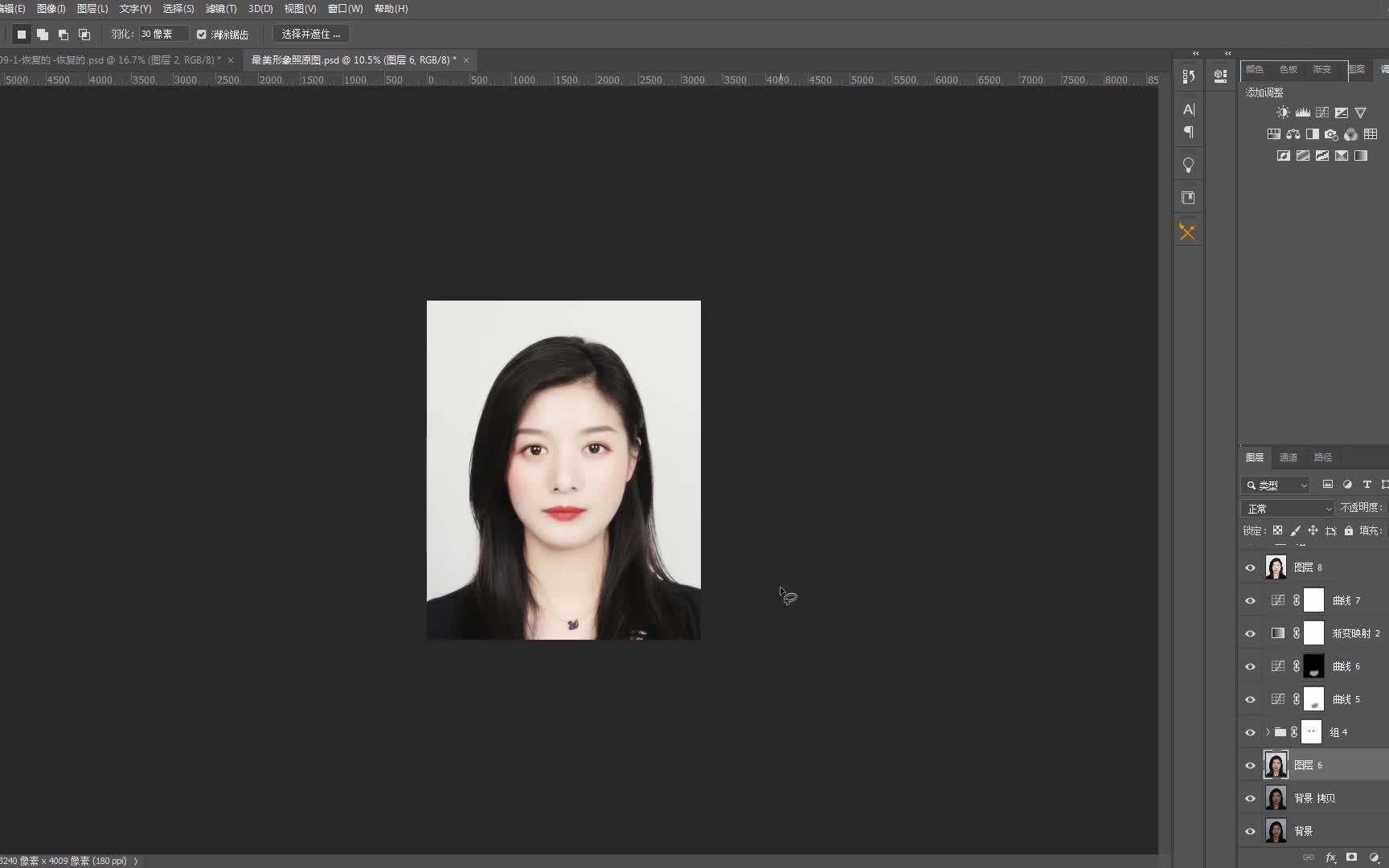
Task: Switch to the 色板 swatches tab
Action: [x=1289, y=70]
